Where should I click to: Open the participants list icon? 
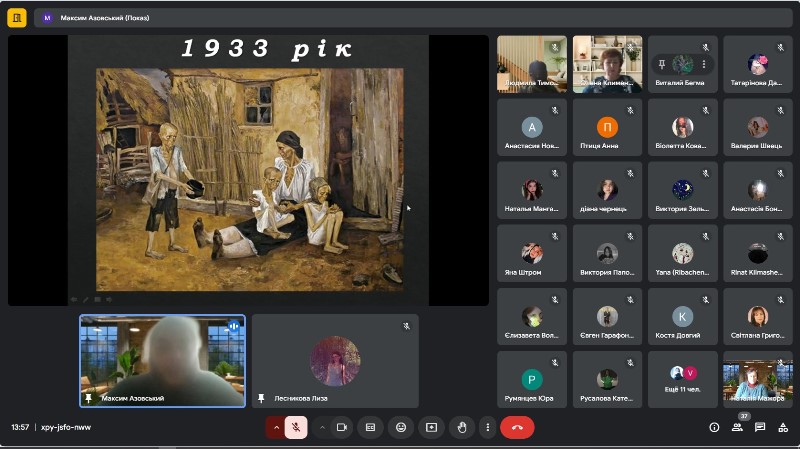point(737,428)
